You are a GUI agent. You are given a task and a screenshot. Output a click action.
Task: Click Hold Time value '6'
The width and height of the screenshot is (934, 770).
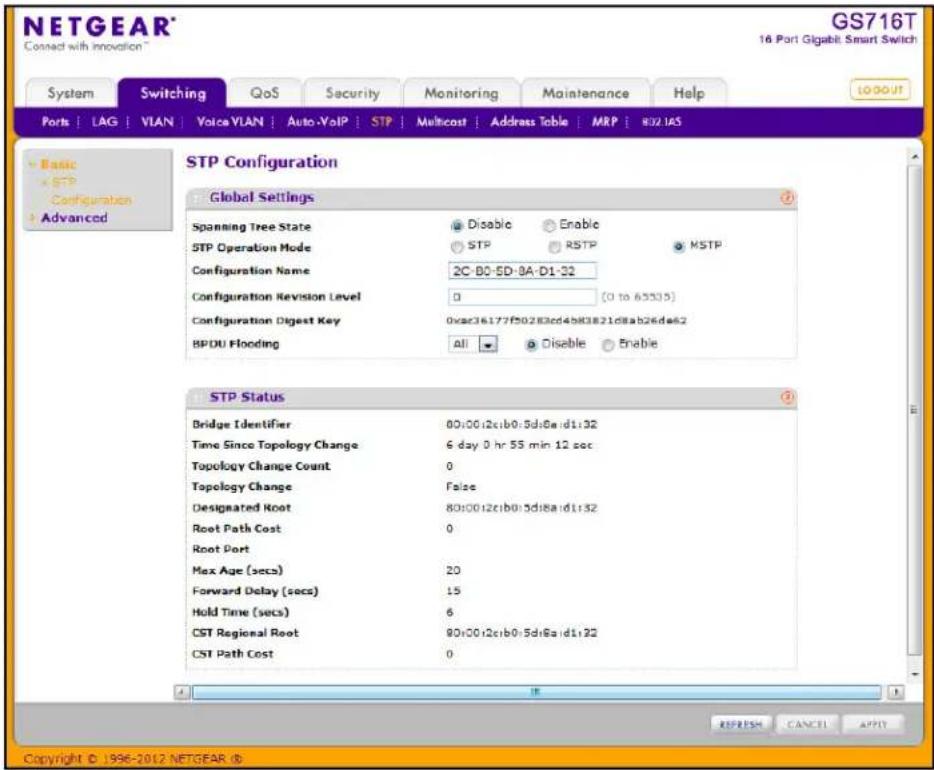tap(450, 612)
